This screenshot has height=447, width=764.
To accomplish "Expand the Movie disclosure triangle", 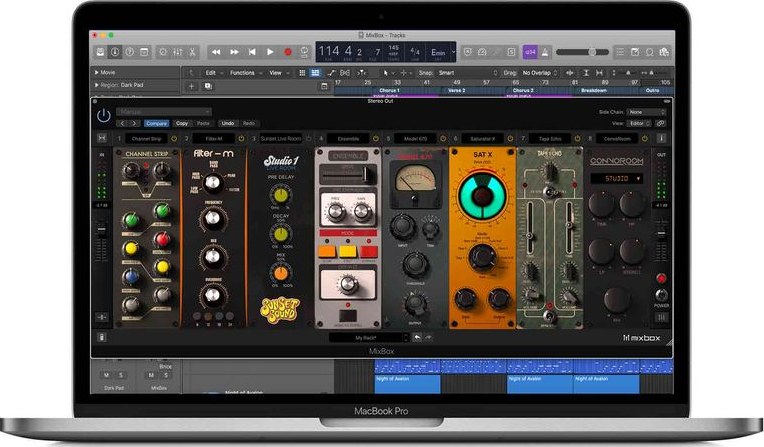I will coord(97,72).
